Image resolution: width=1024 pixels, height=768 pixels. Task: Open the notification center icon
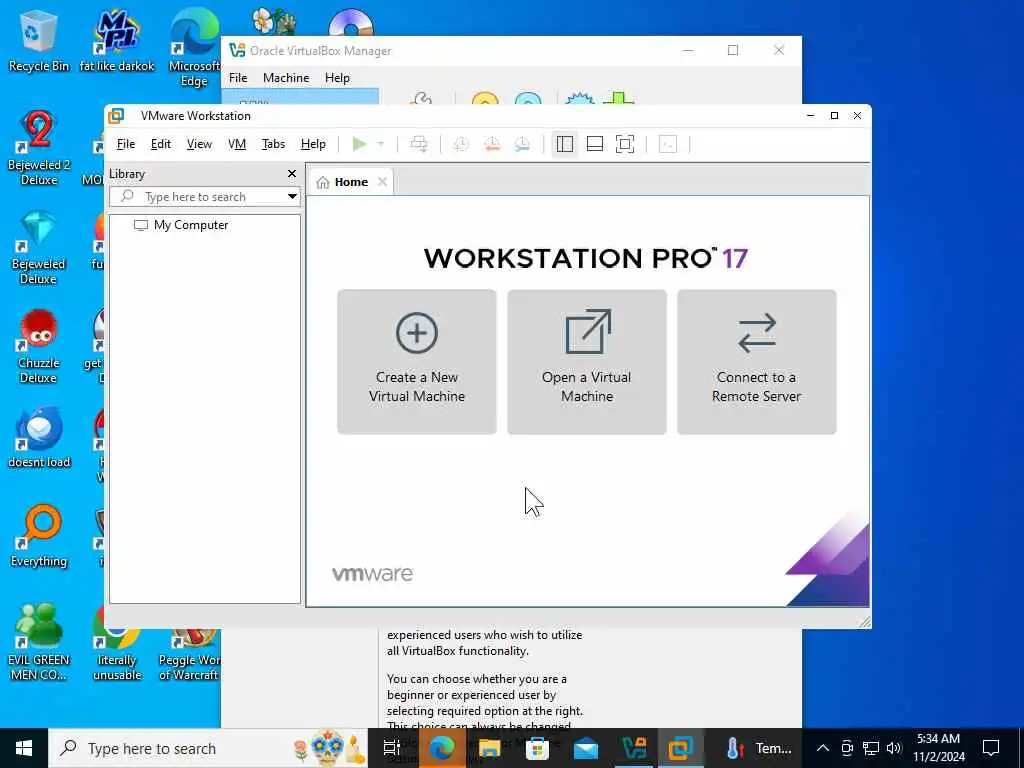991,748
